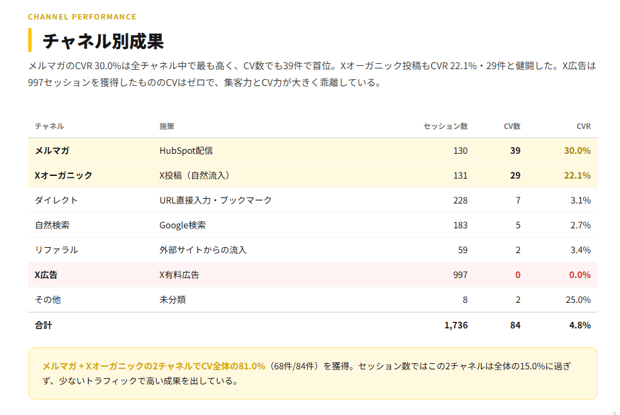Click URL直接入力・ブックマーク cell
620x415 pixels.
215,200
